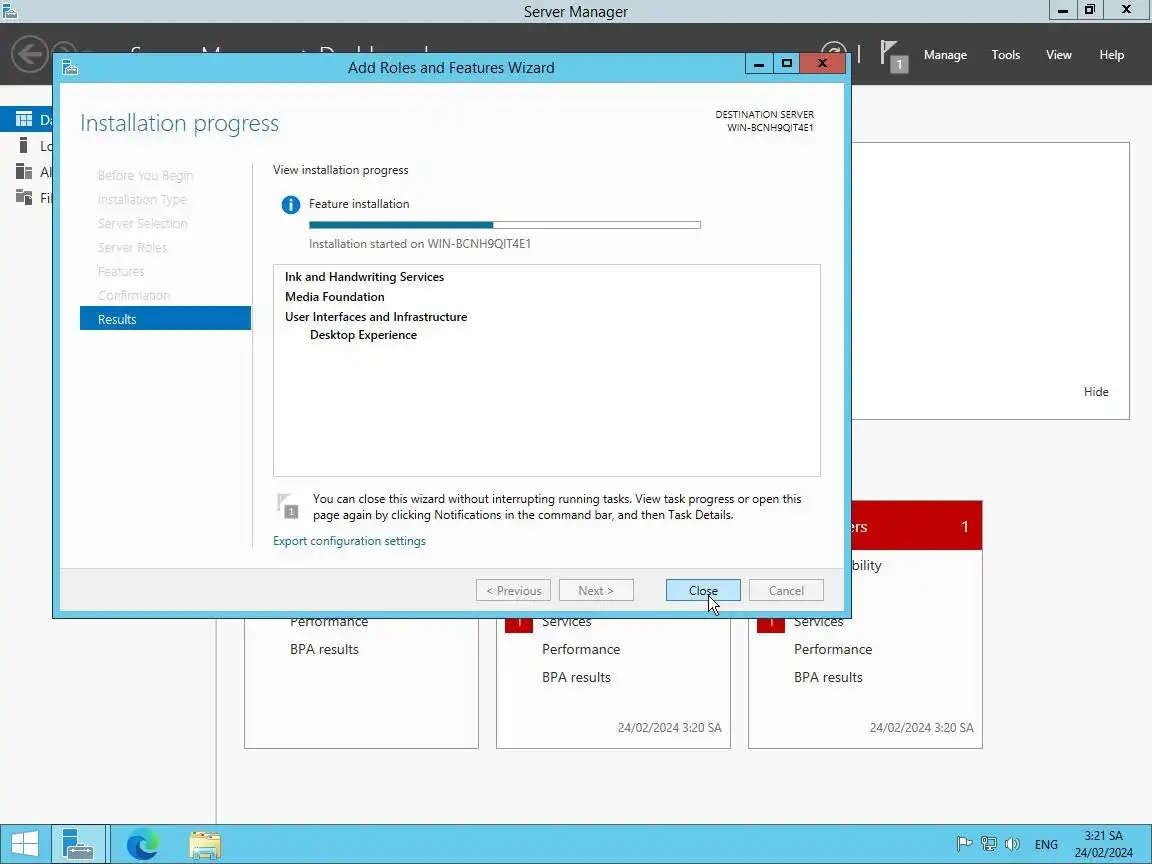Open Export configuration settings link

[x=349, y=541]
